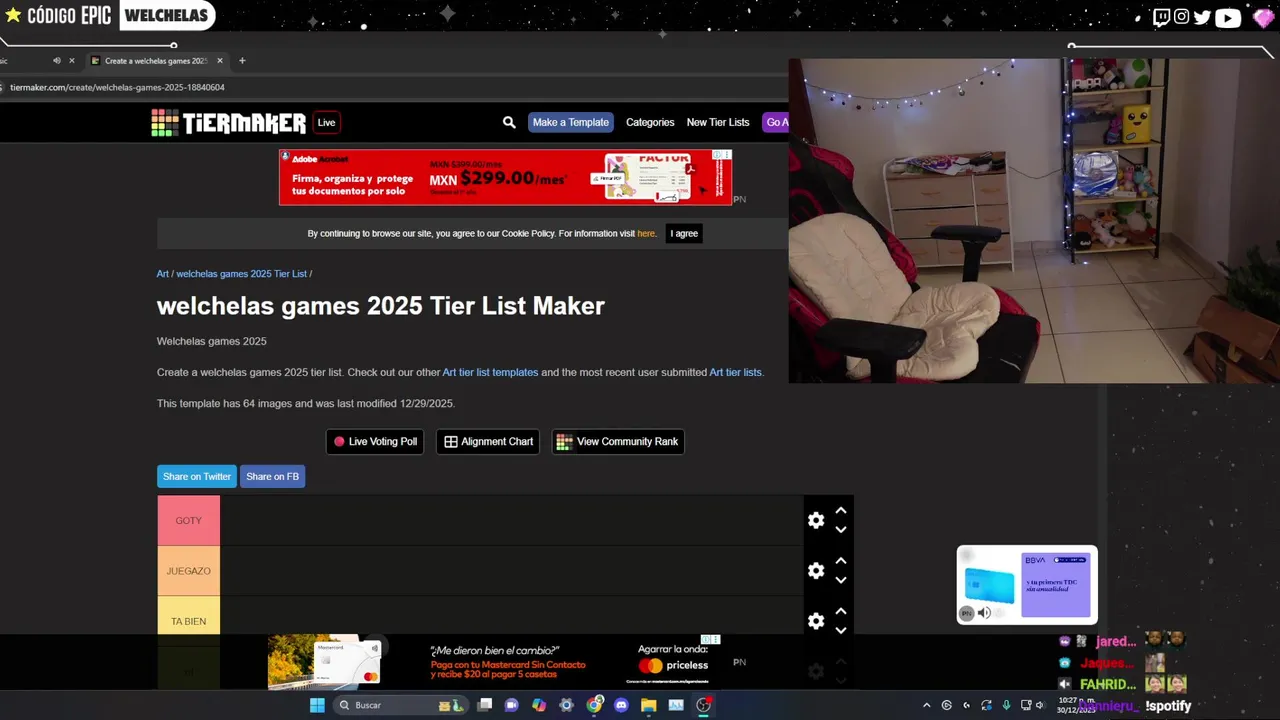Focus the tiermaker.com address bar
Image resolution: width=1280 pixels, height=720 pixels.
click(x=395, y=87)
